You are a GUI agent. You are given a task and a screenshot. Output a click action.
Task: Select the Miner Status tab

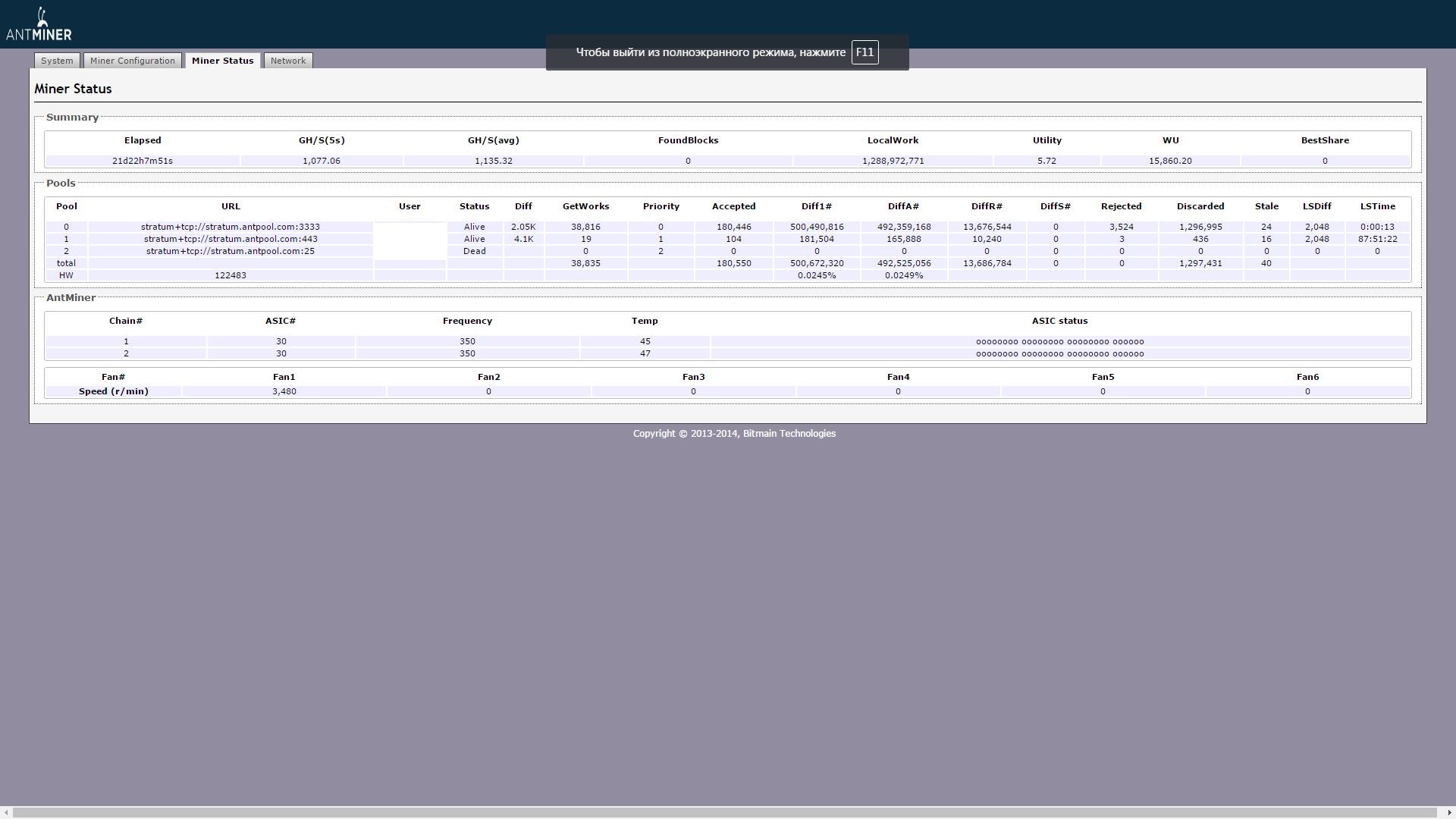[222, 61]
